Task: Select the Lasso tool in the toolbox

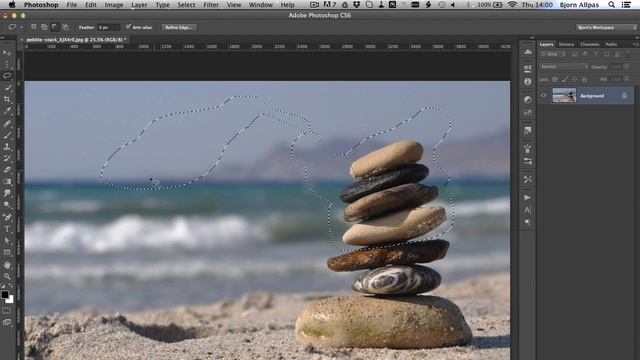Action: point(7,76)
